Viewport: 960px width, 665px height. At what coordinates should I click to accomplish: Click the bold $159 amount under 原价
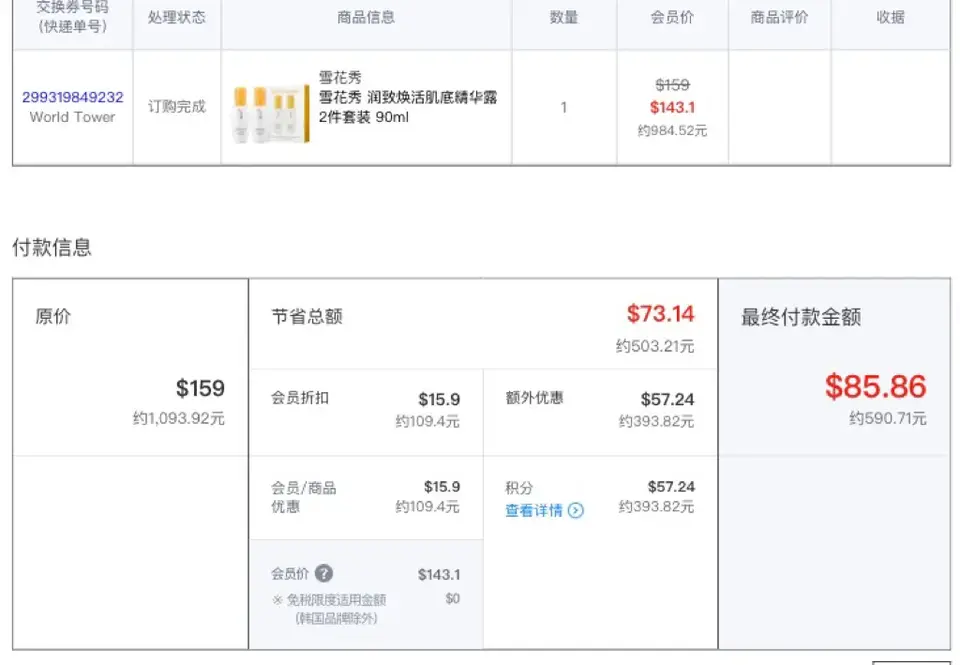click(x=200, y=388)
